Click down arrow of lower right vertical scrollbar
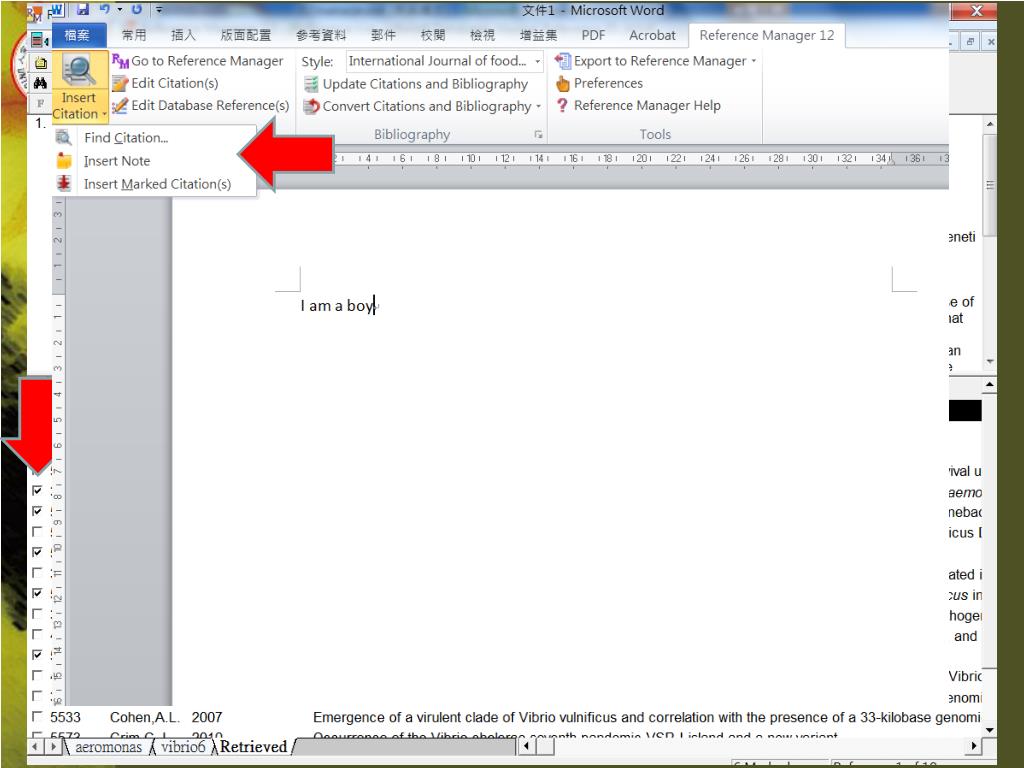Screen dimensions: 1024x768 pos(989,730)
